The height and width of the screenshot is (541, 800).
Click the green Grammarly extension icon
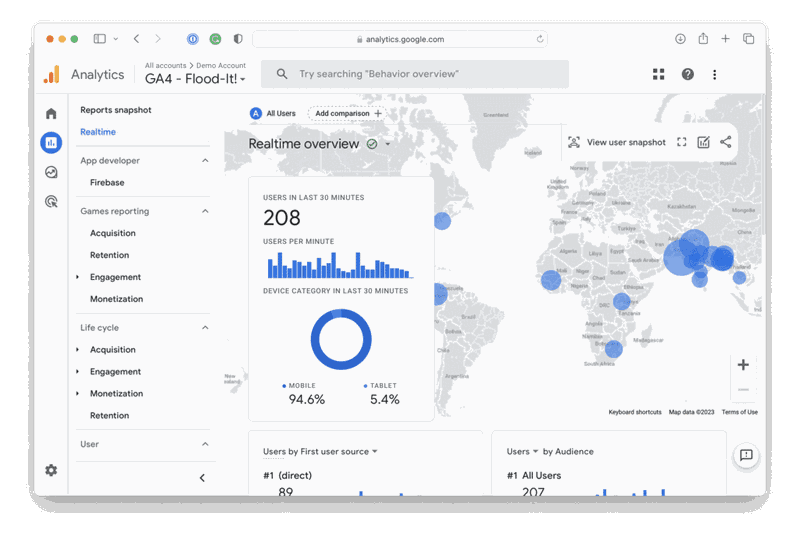click(215, 39)
